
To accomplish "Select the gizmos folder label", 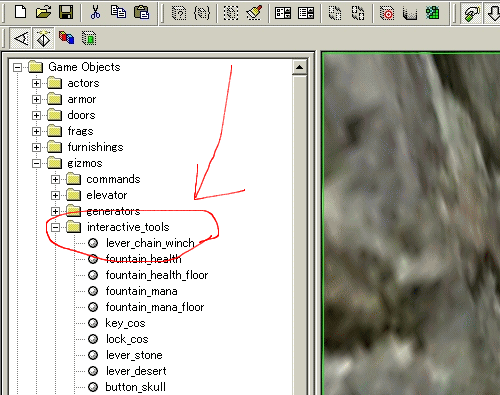I will (x=85, y=163).
